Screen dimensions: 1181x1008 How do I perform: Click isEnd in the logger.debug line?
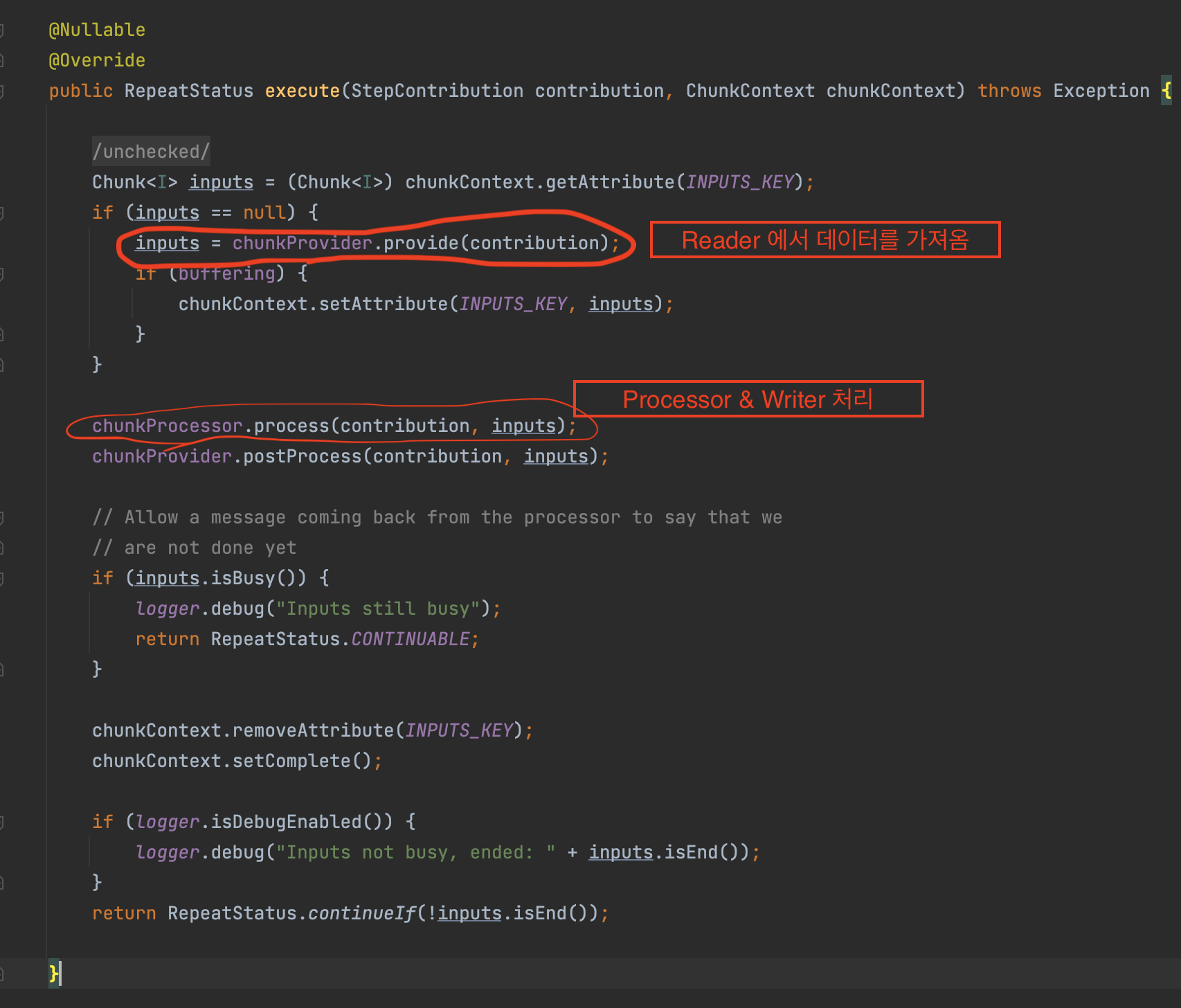[691, 852]
